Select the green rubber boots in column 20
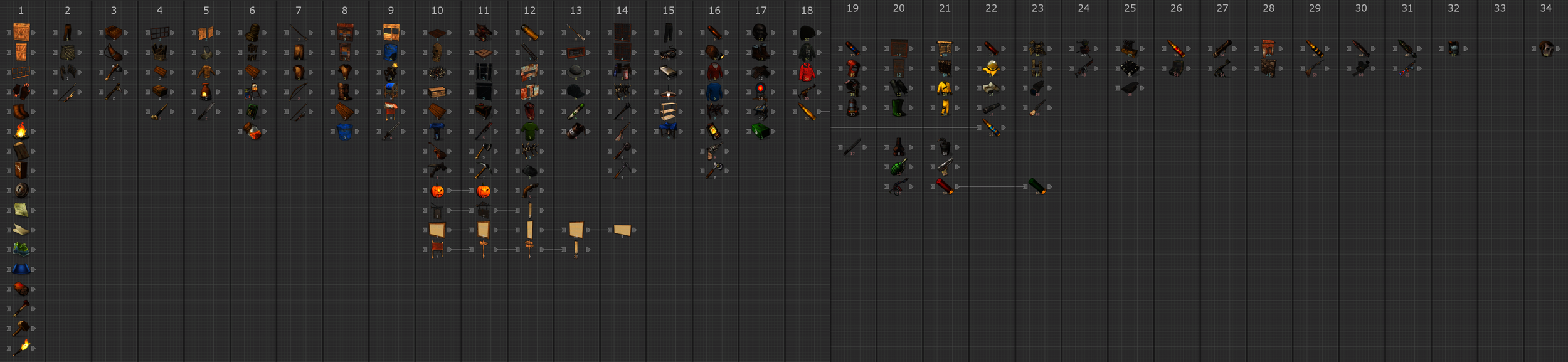The image size is (1568, 362). [899, 108]
